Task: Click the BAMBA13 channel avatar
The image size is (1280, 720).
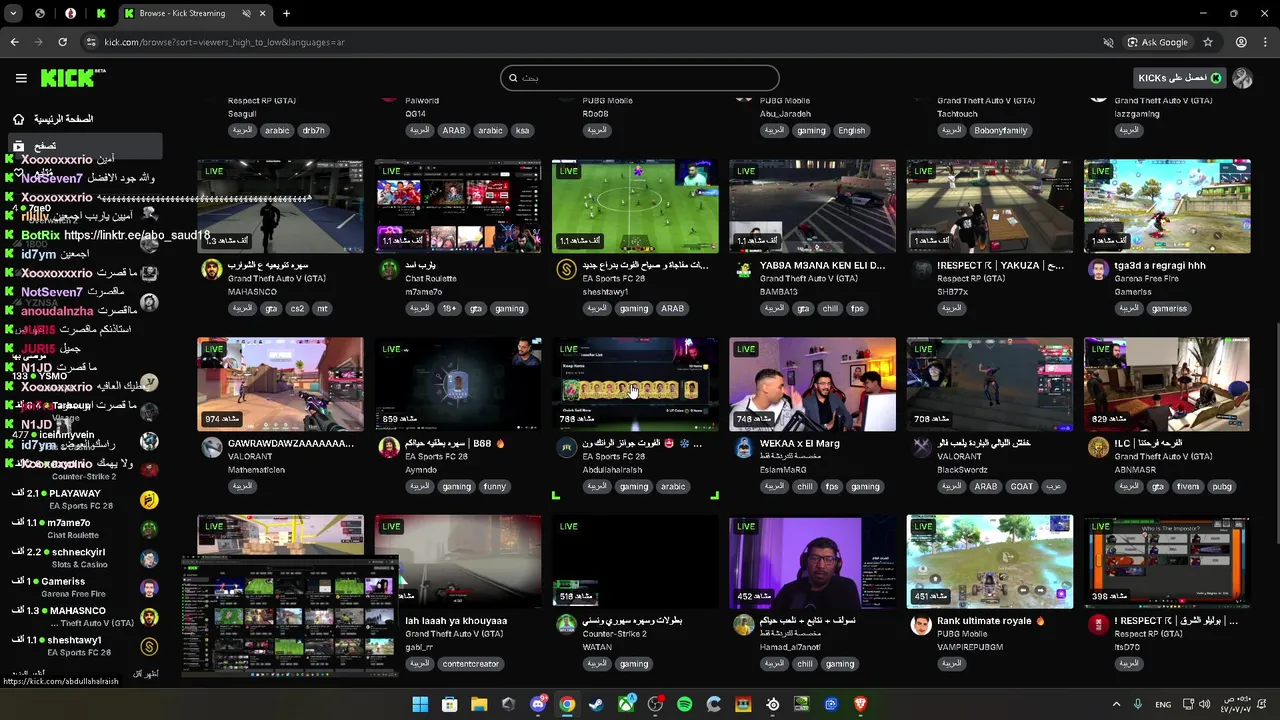Action: point(743,270)
